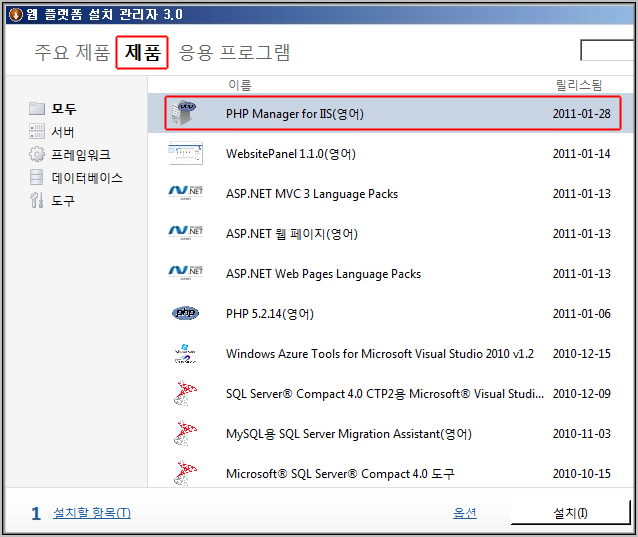Select MySQL용 SQL Server Migration Assistant(영어) entry
Image resolution: width=638 pixels, height=537 pixels.
point(349,433)
